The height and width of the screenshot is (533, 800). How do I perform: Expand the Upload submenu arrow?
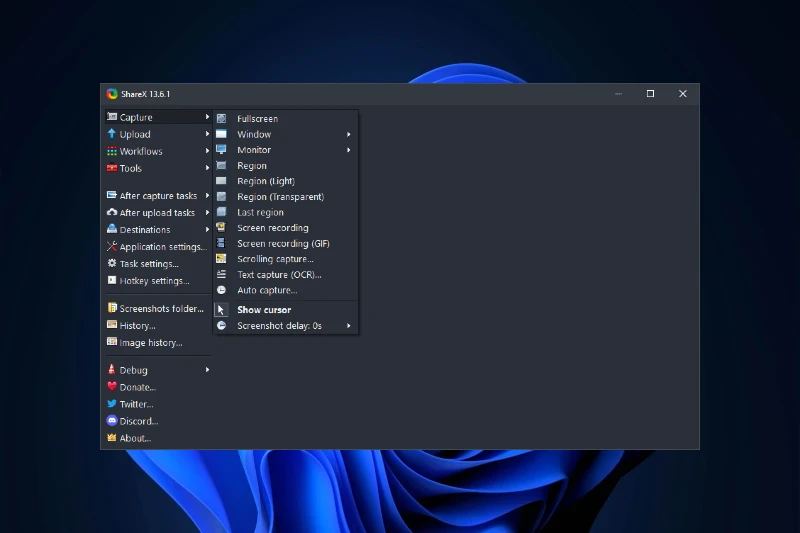click(207, 134)
